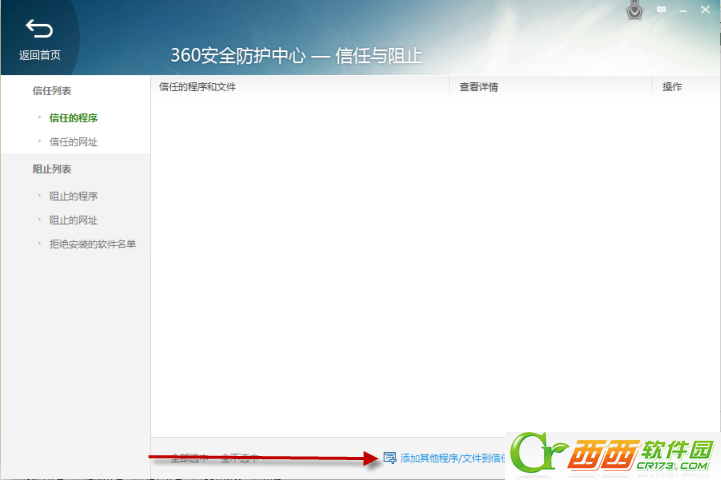Select 信任的程序 in the sidebar
Screen dimensions: 721x480
73,118
